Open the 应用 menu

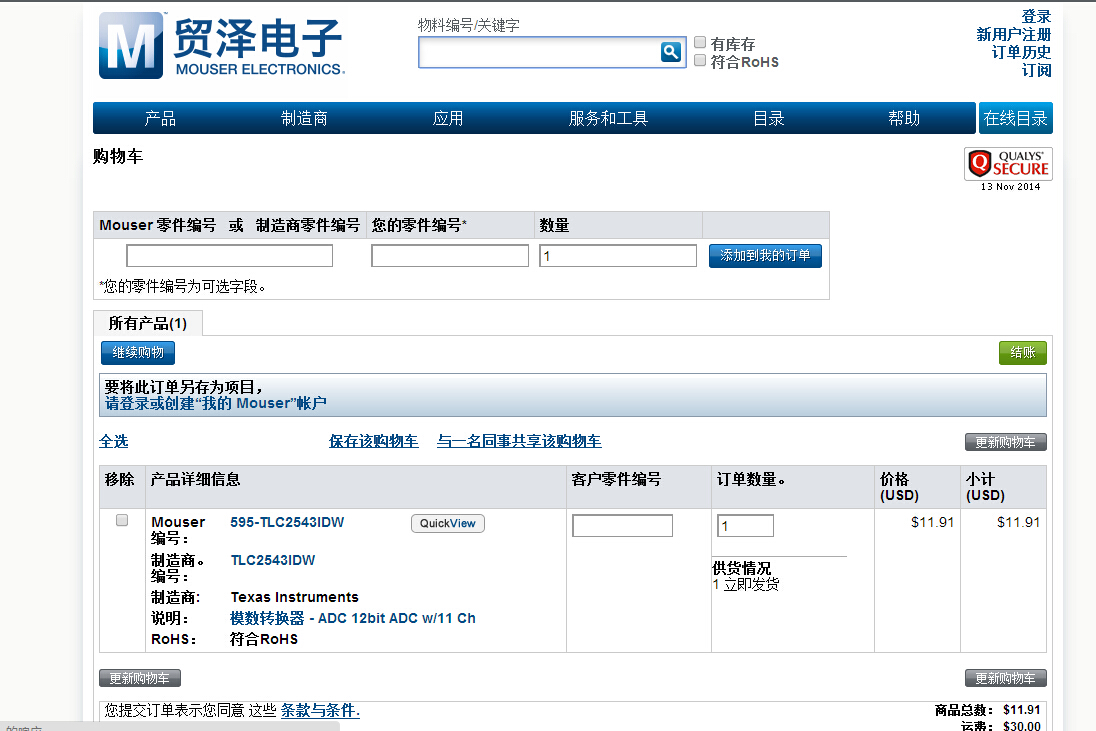tap(447, 118)
